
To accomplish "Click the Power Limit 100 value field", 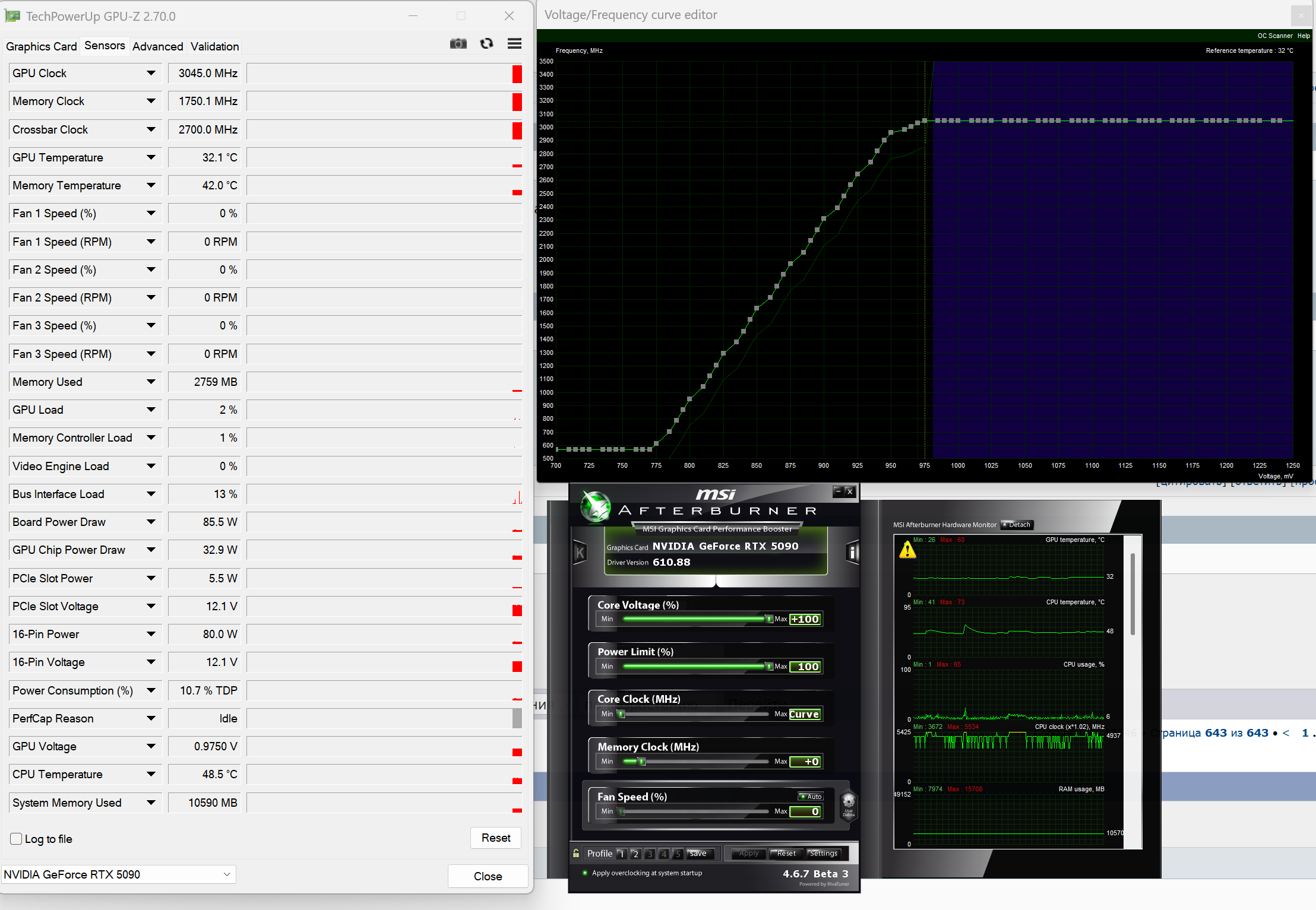I will pos(805,667).
